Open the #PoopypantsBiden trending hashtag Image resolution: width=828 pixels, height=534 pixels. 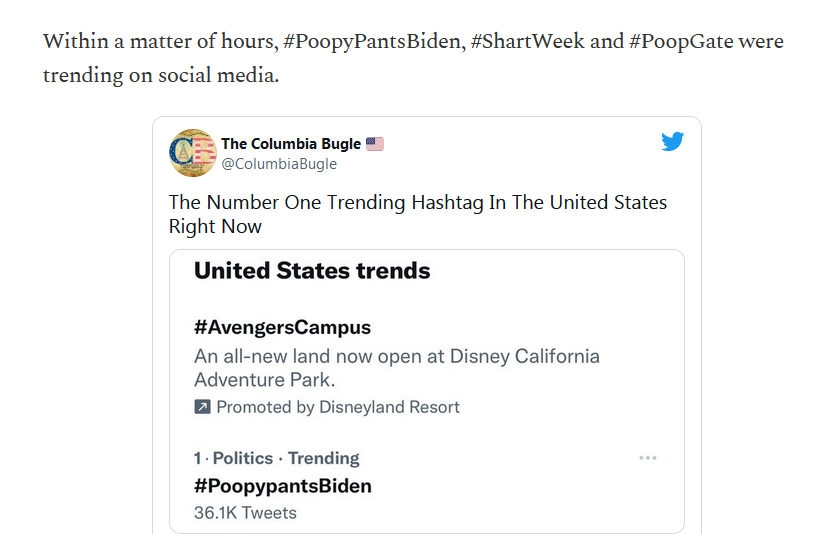[x=283, y=486]
